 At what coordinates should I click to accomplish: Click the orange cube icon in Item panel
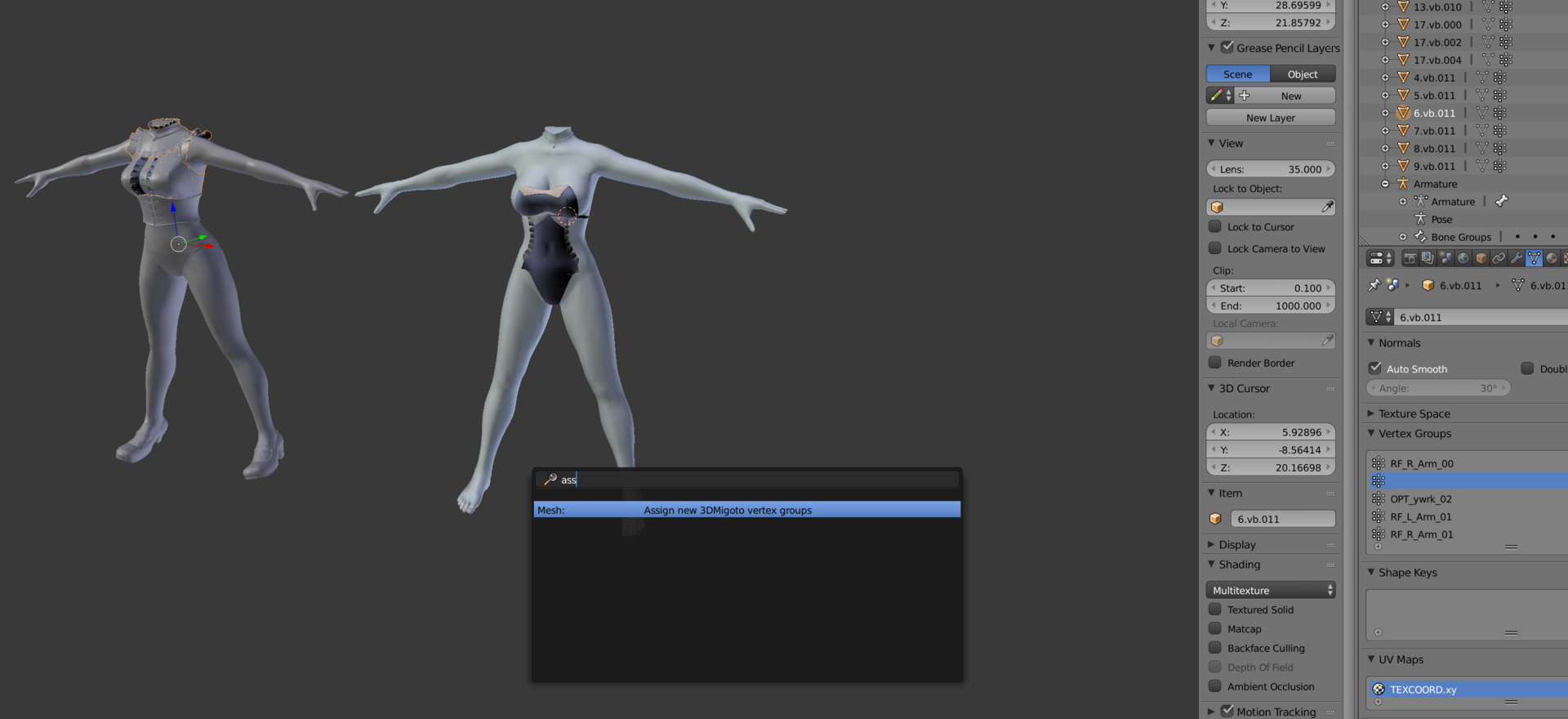point(1215,519)
